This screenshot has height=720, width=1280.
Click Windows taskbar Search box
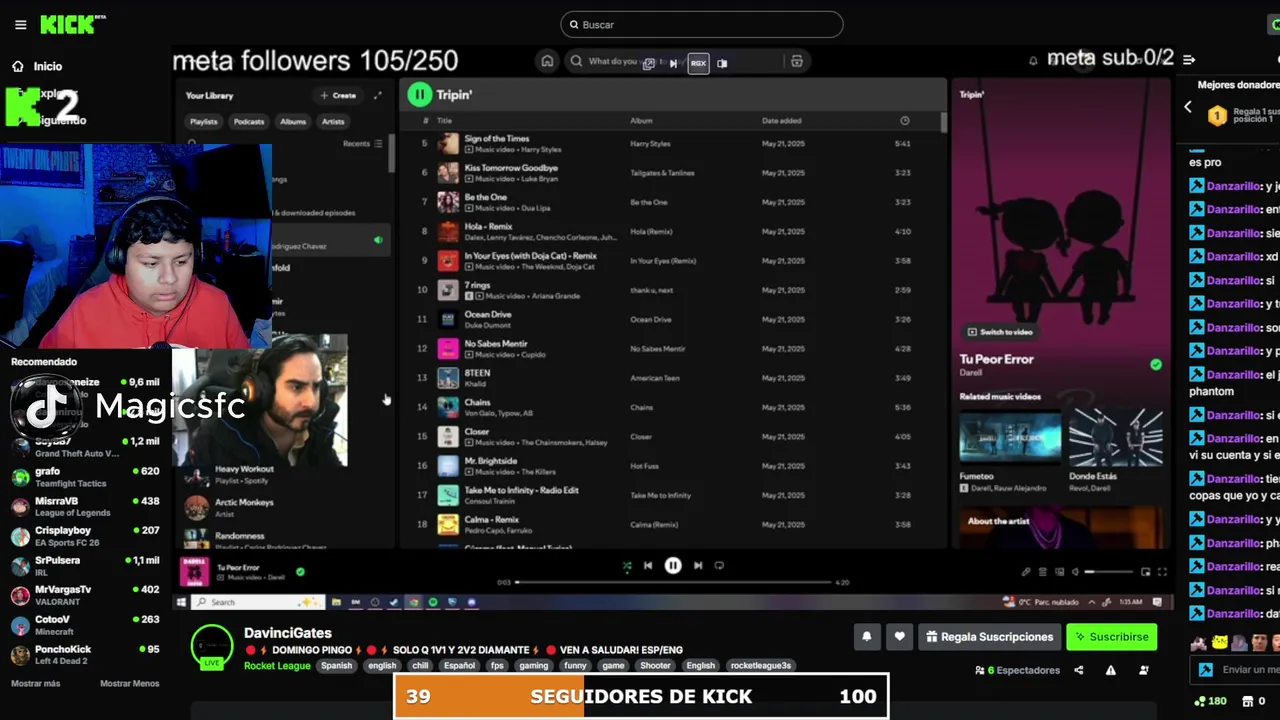(x=259, y=602)
